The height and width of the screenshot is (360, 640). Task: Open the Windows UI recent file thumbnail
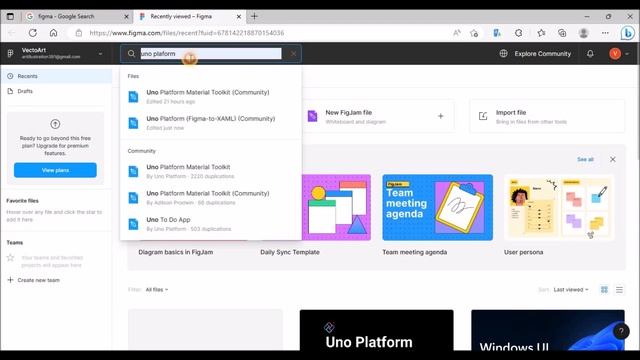(548, 330)
